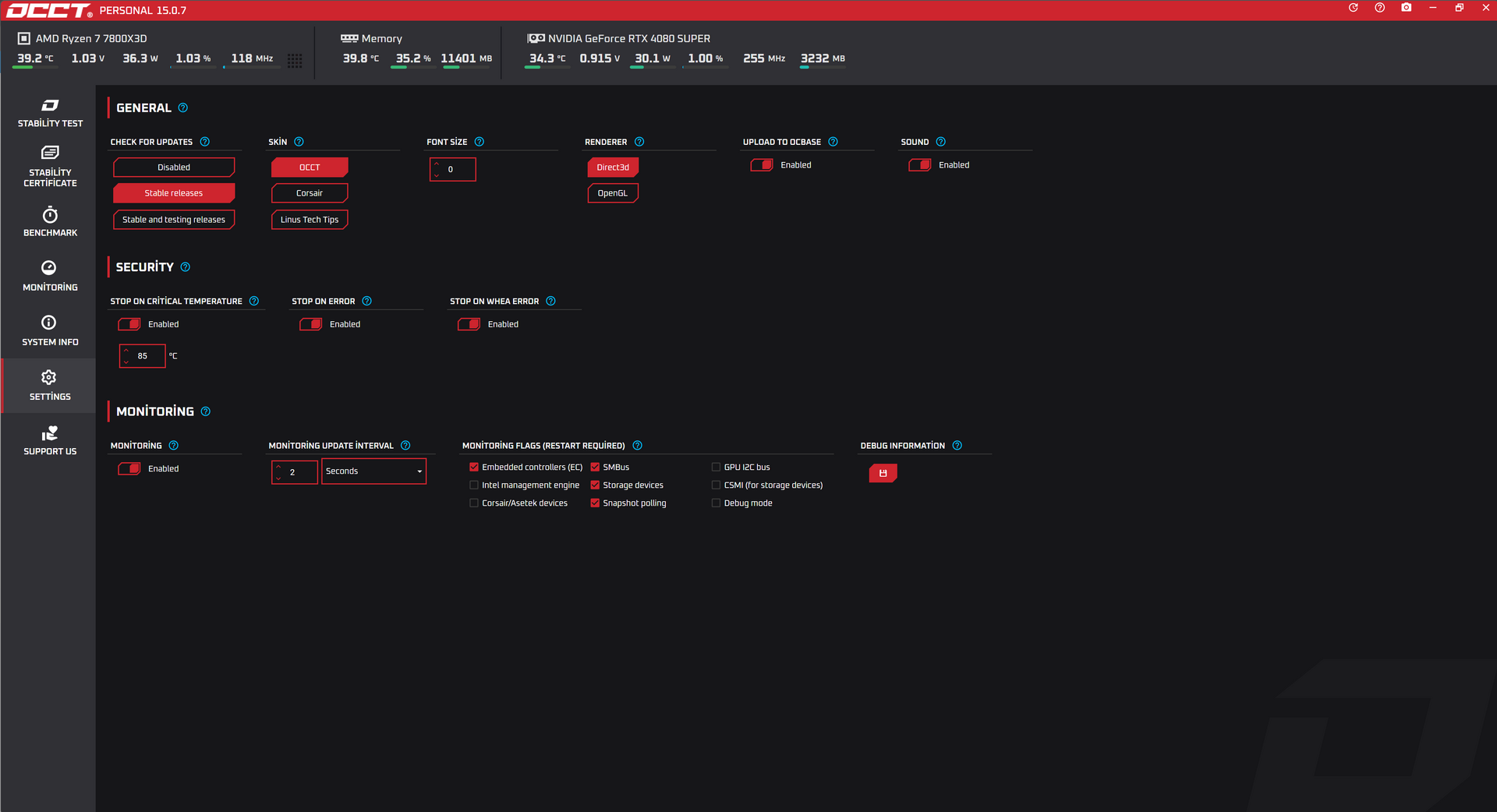Choose the Linus Tech Tips skin
Viewport: 1497px width, 812px height.
(x=310, y=220)
